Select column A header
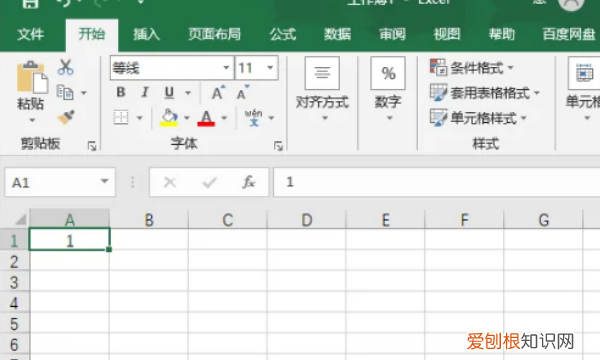 coord(70,220)
